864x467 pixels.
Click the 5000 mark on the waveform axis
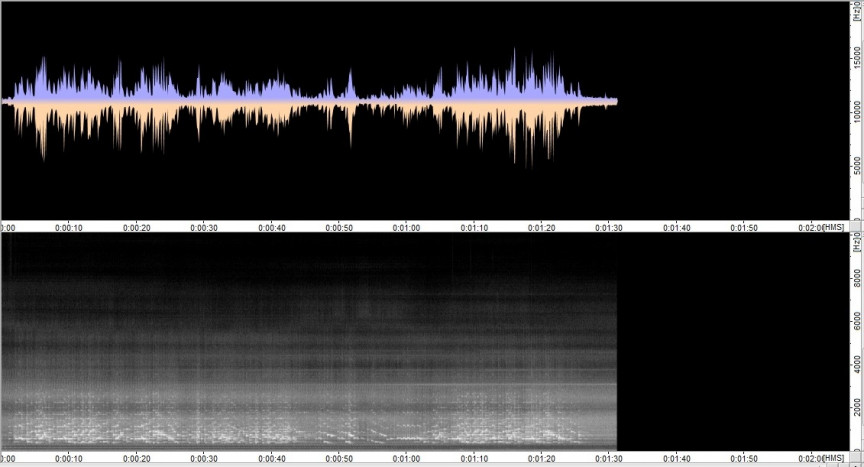click(856, 166)
